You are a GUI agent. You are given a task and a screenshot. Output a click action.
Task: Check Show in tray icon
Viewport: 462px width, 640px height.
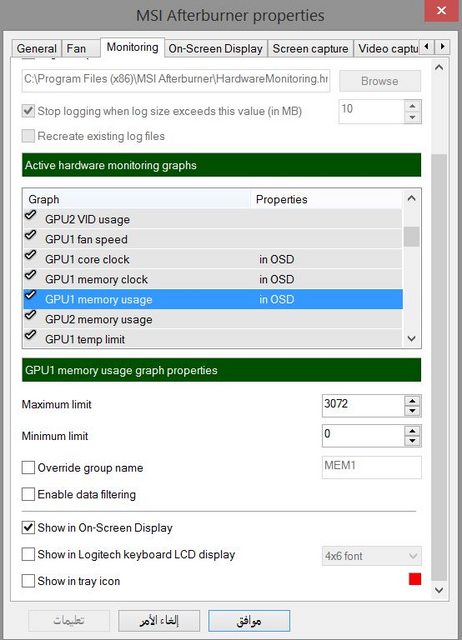[x=28, y=581]
